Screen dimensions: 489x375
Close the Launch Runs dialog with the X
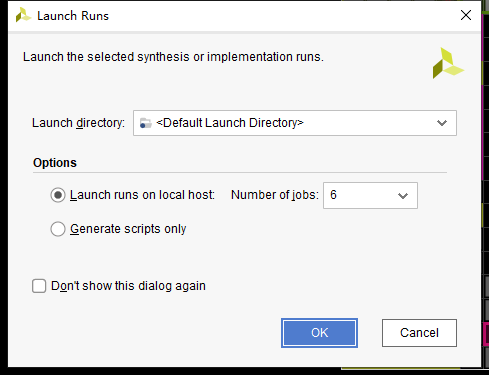[466, 15]
